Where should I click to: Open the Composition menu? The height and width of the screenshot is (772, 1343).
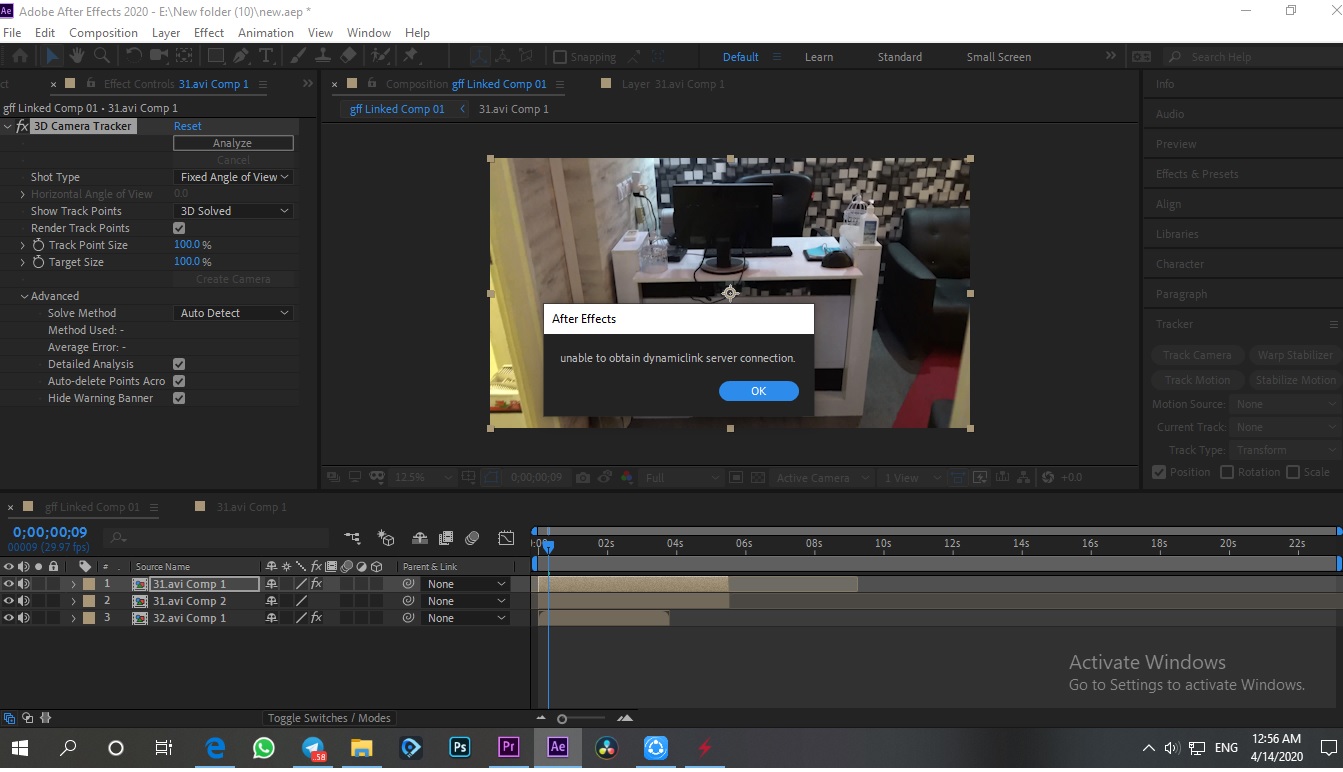tap(104, 33)
